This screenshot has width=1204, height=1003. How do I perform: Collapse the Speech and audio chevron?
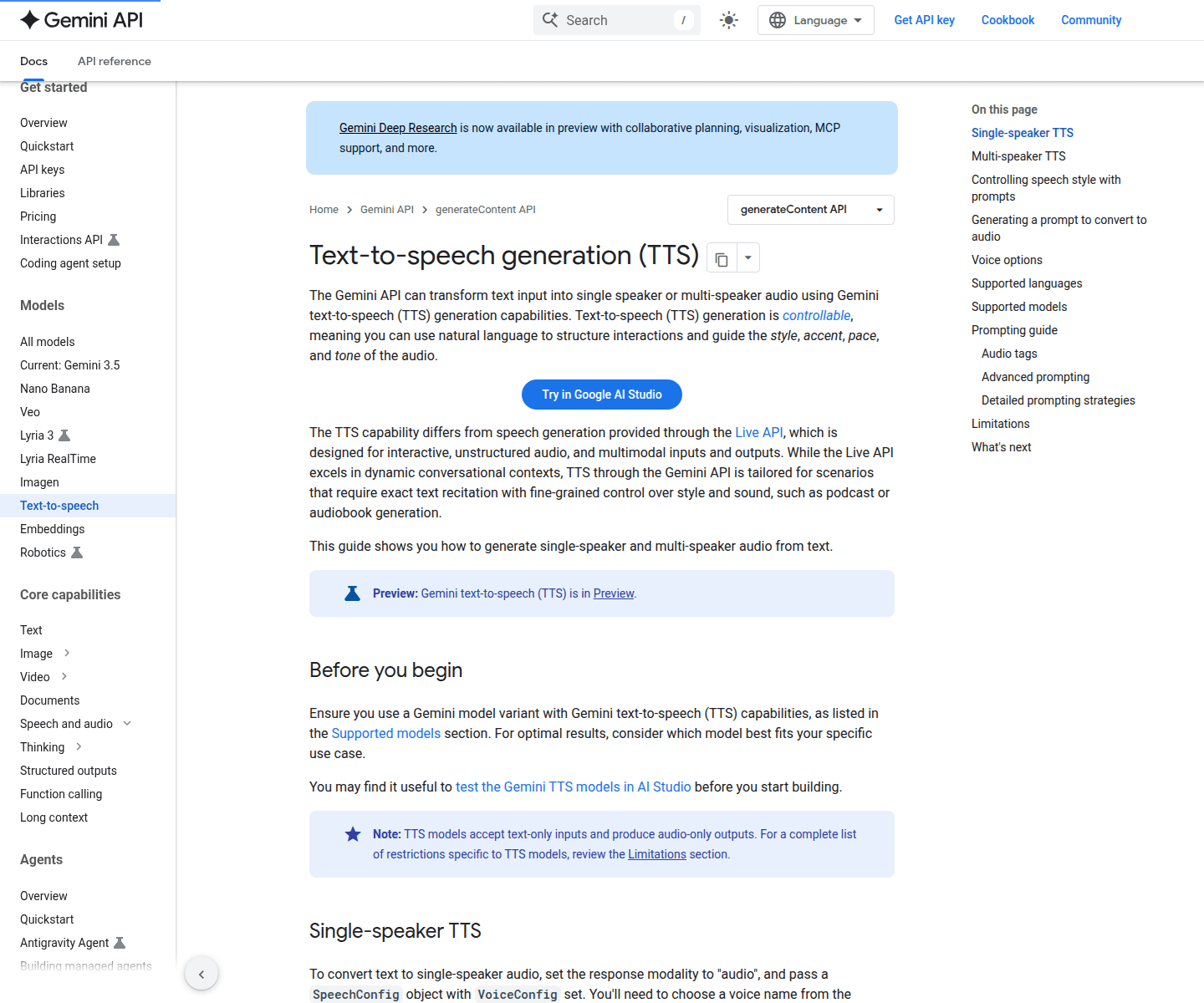[127, 723]
